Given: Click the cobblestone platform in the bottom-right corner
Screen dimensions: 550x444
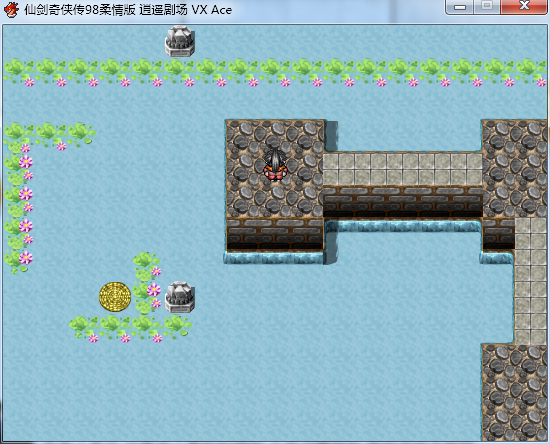Looking at the screenshot, I should (x=514, y=392).
